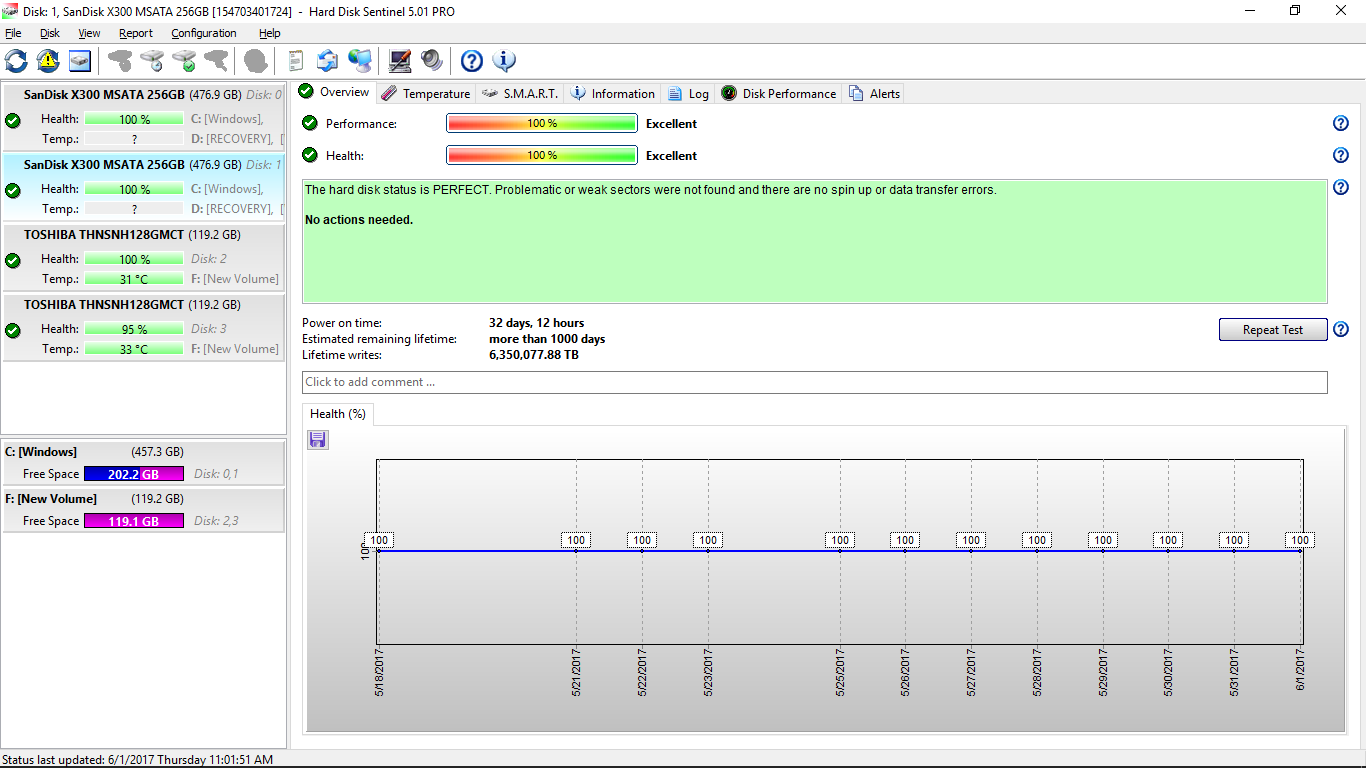This screenshot has width=1366, height=768.
Task: Click the disk with clock toolbar icon
Action: tap(152, 61)
